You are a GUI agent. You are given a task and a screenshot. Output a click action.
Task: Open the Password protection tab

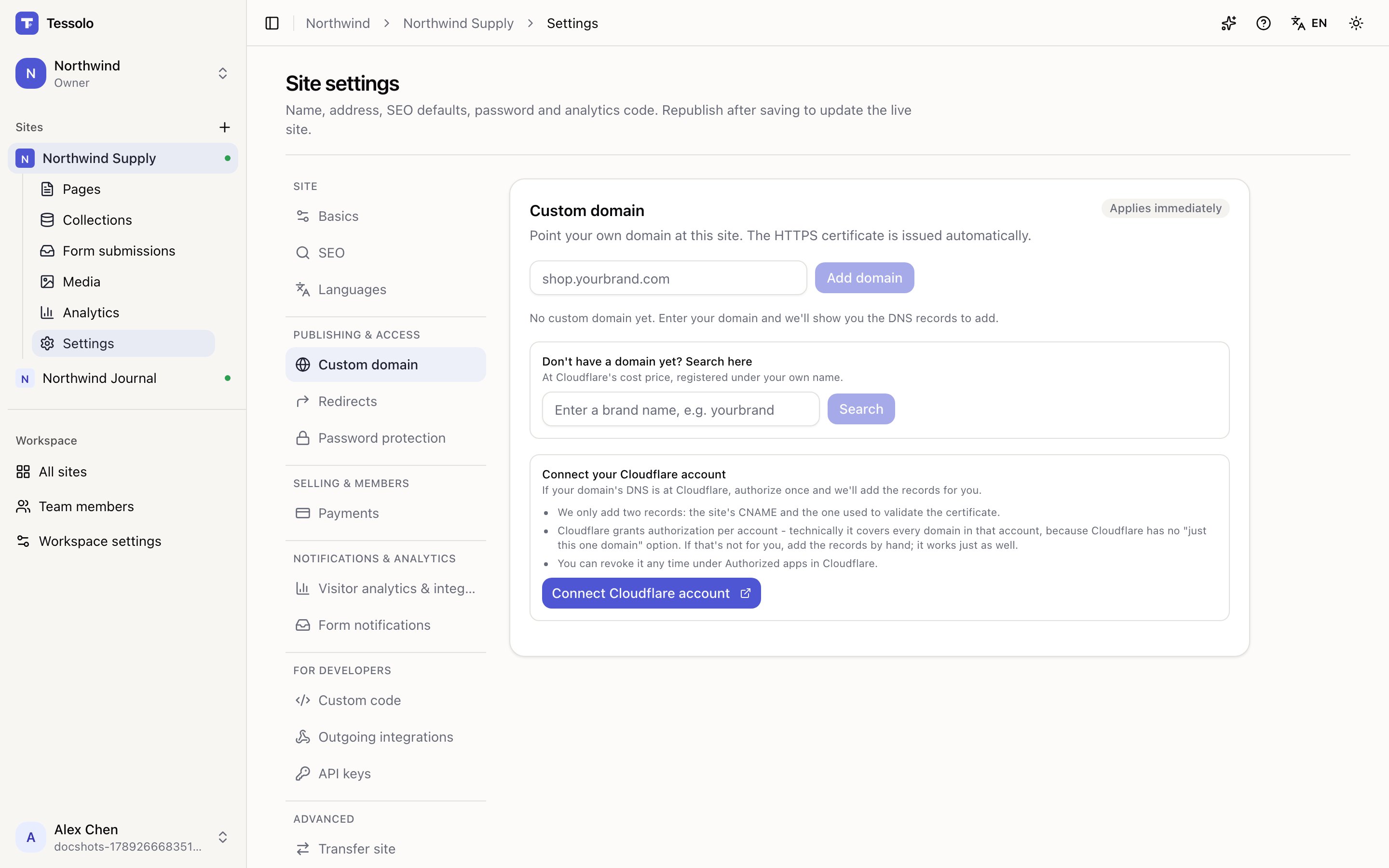point(386,438)
